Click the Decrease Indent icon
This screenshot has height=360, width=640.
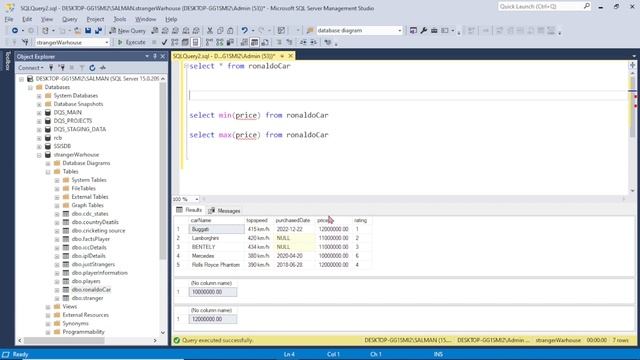303,42
